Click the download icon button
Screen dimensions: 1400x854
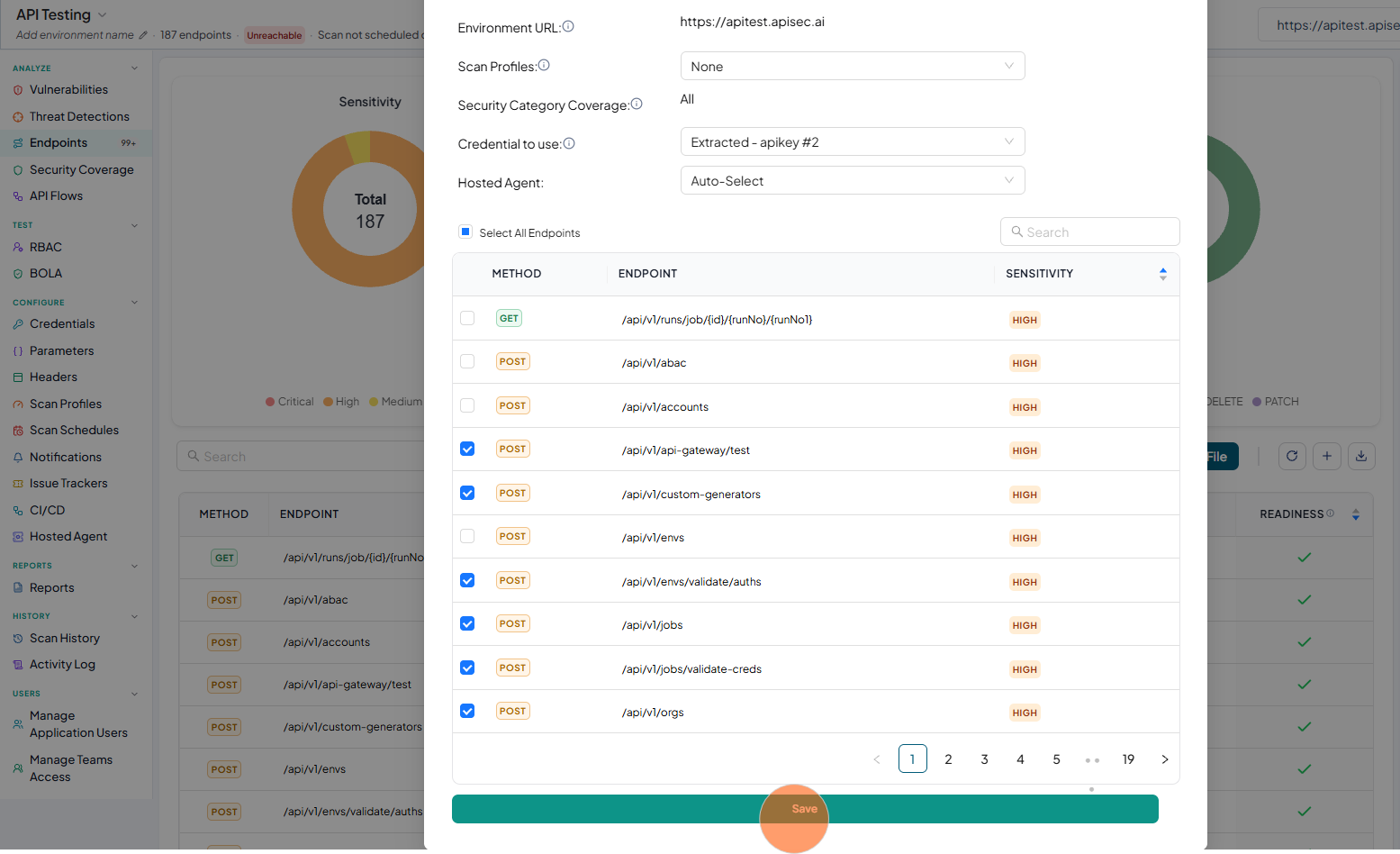[1361, 457]
